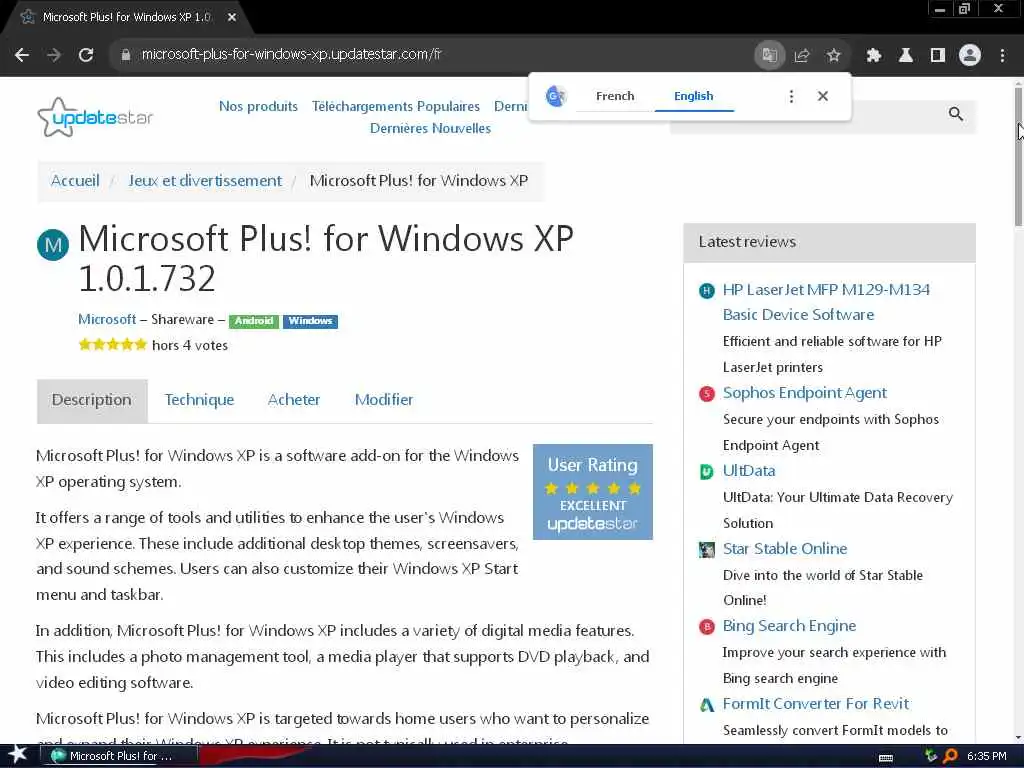The height and width of the screenshot is (768, 1024).
Task: Click the FormIt Converter icon
Action: click(707, 705)
